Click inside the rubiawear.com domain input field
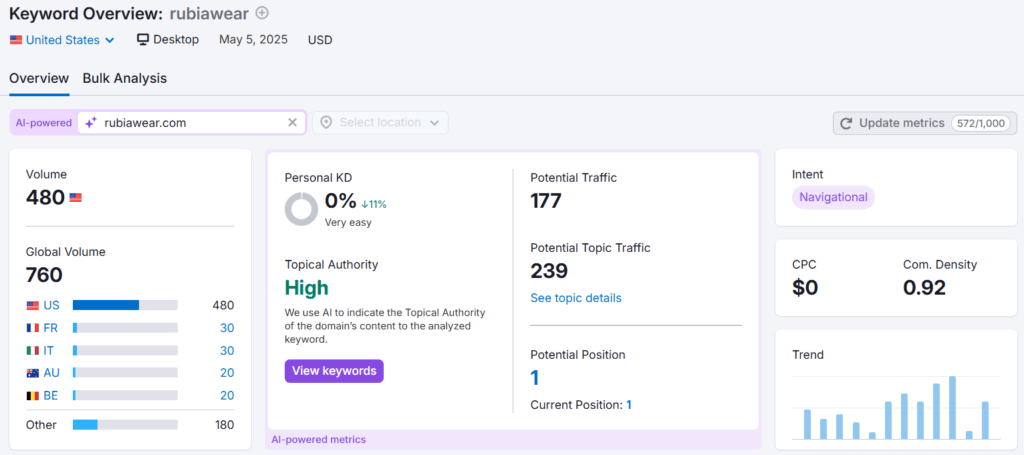The width and height of the screenshot is (1024, 455). (192, 122)
